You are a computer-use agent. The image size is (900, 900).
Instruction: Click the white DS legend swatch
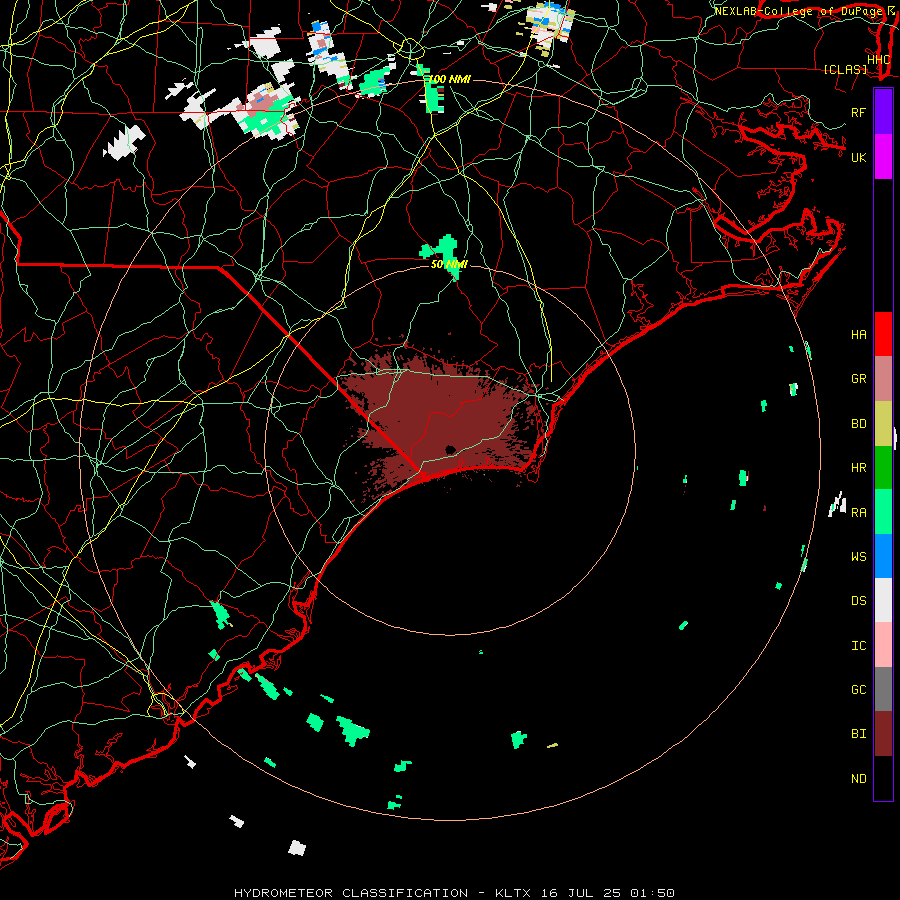[883, 600]
